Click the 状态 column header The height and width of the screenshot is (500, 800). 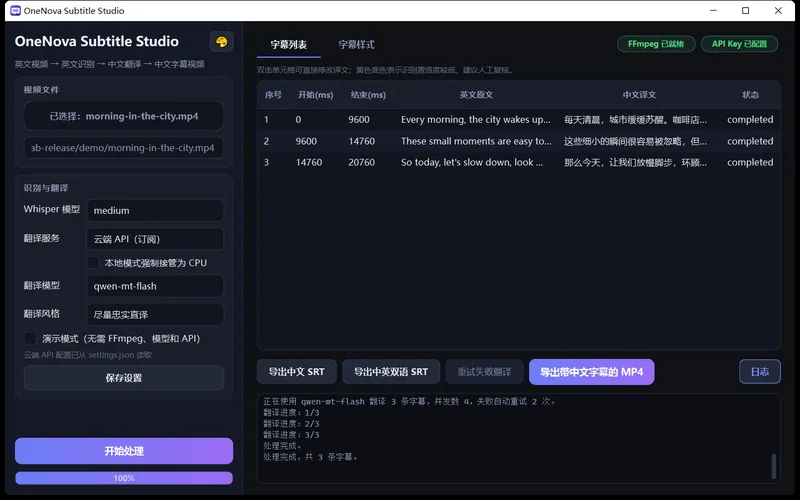[750, 95]
